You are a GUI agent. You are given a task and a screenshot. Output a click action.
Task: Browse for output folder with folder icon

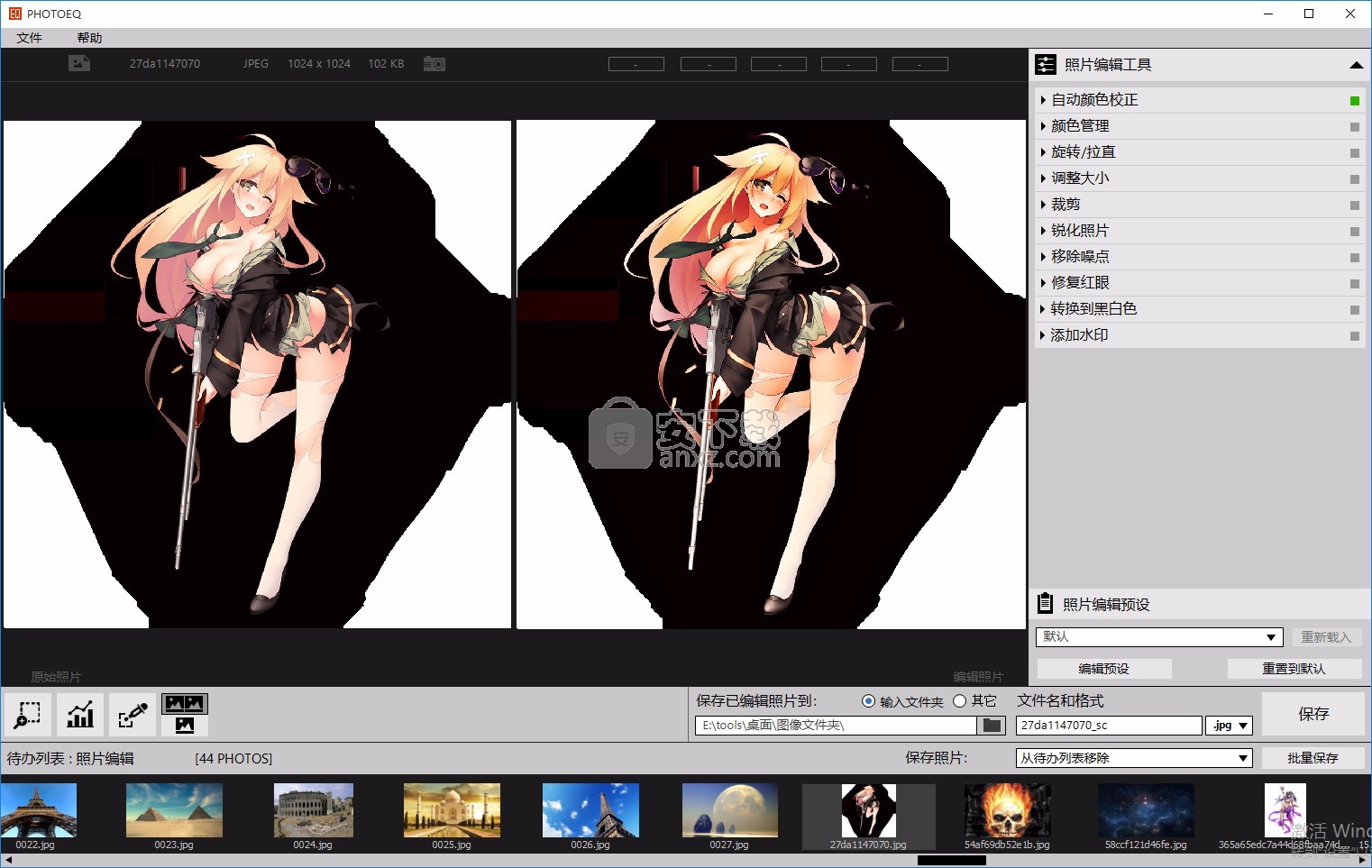click(992, 726)
